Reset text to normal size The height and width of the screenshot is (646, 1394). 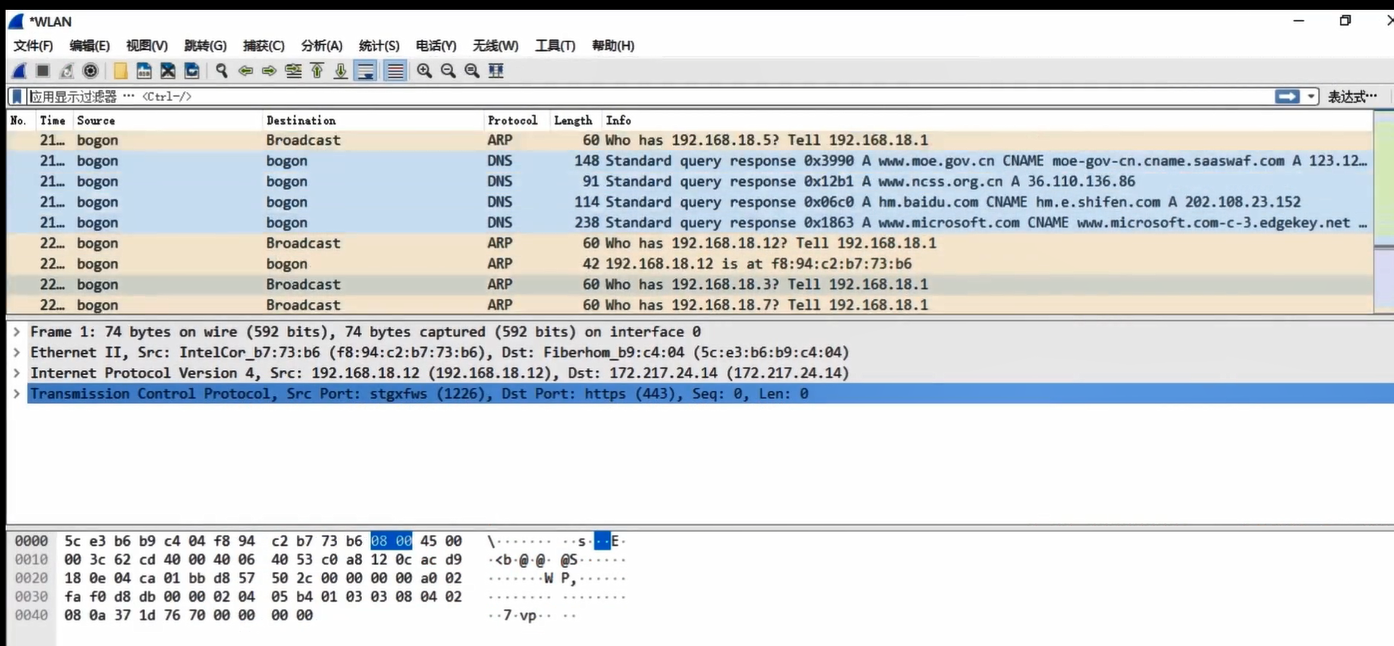click(472, 71)
